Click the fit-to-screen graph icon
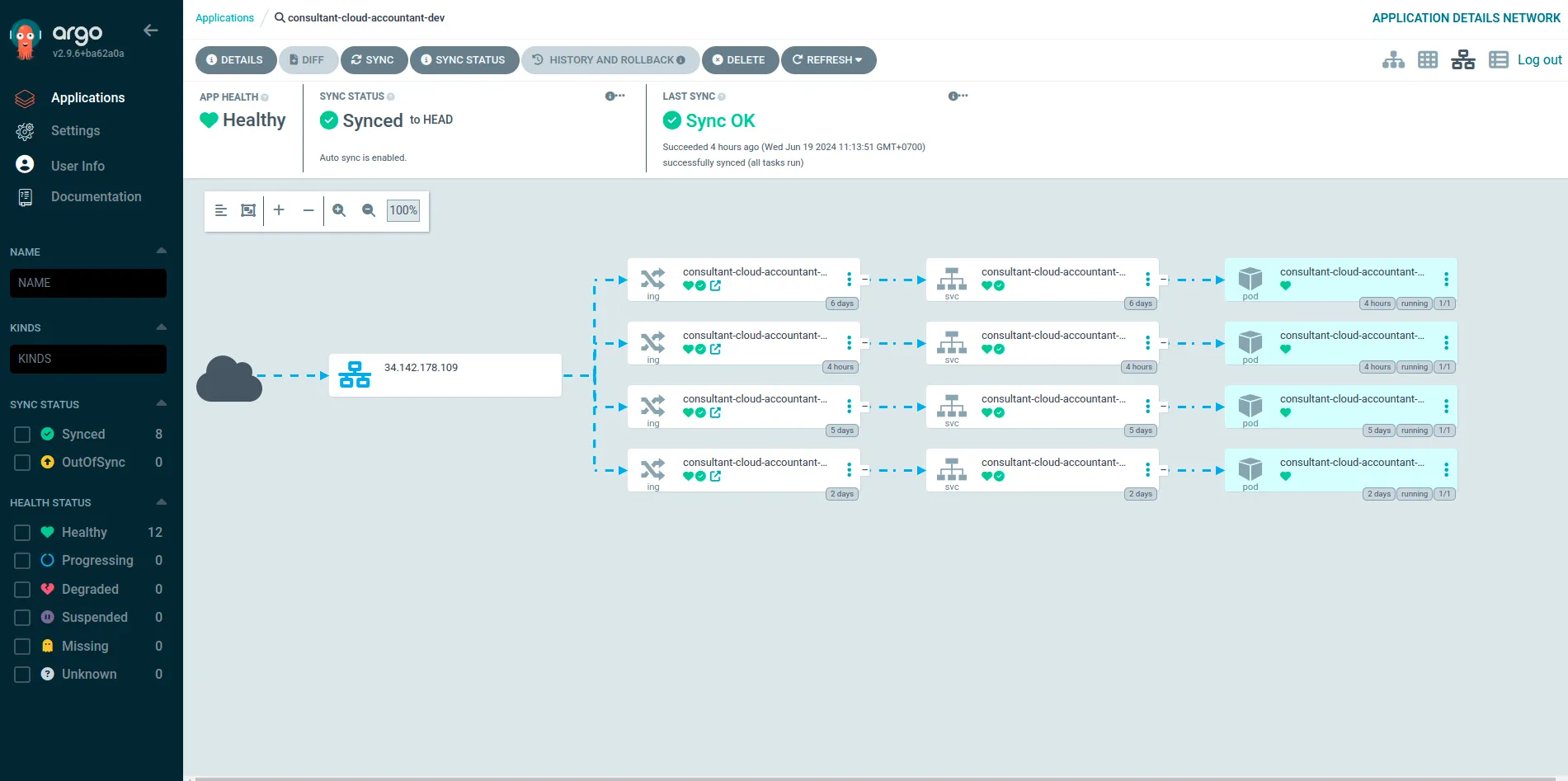1568x781 pixels. click(x=248, y=210)
